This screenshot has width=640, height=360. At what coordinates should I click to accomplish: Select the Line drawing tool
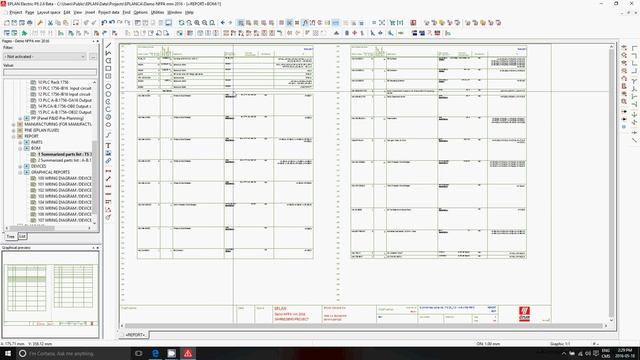point(108,45)
